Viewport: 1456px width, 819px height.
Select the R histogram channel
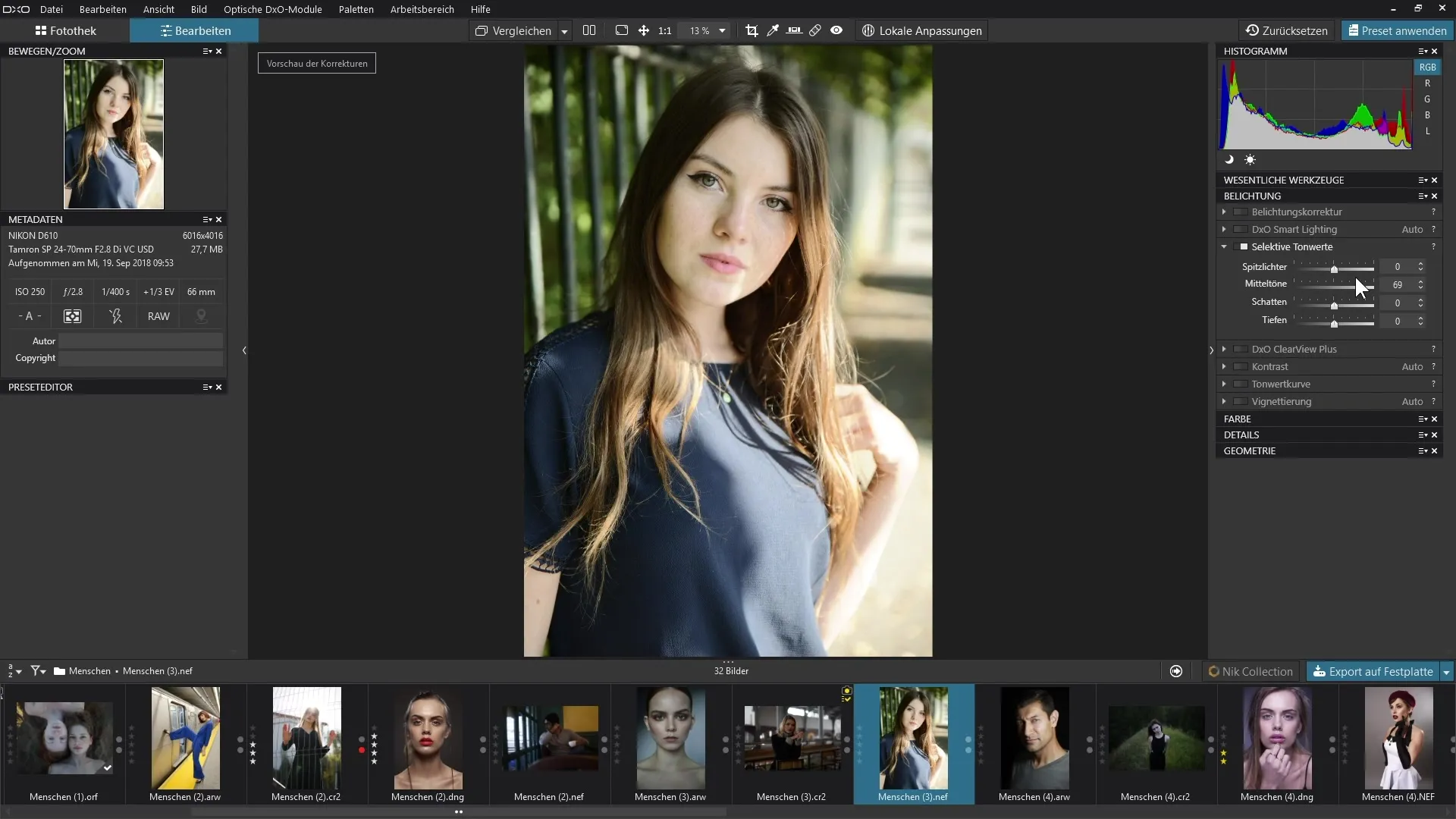point(1427,83)
